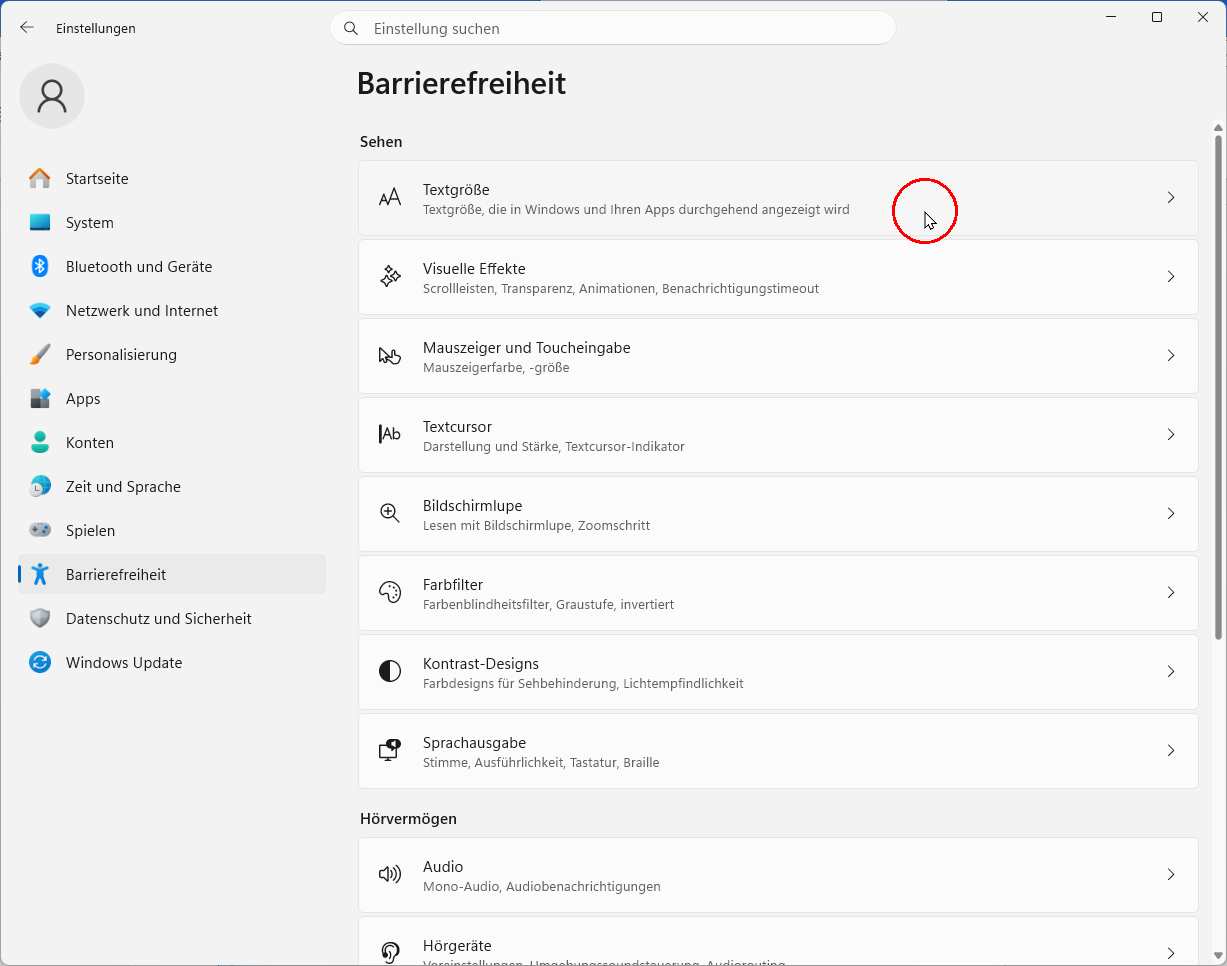The image size is (1227, 966).
Task: Click the Zeit und Sprache label
Action: (x=123, y=487)
